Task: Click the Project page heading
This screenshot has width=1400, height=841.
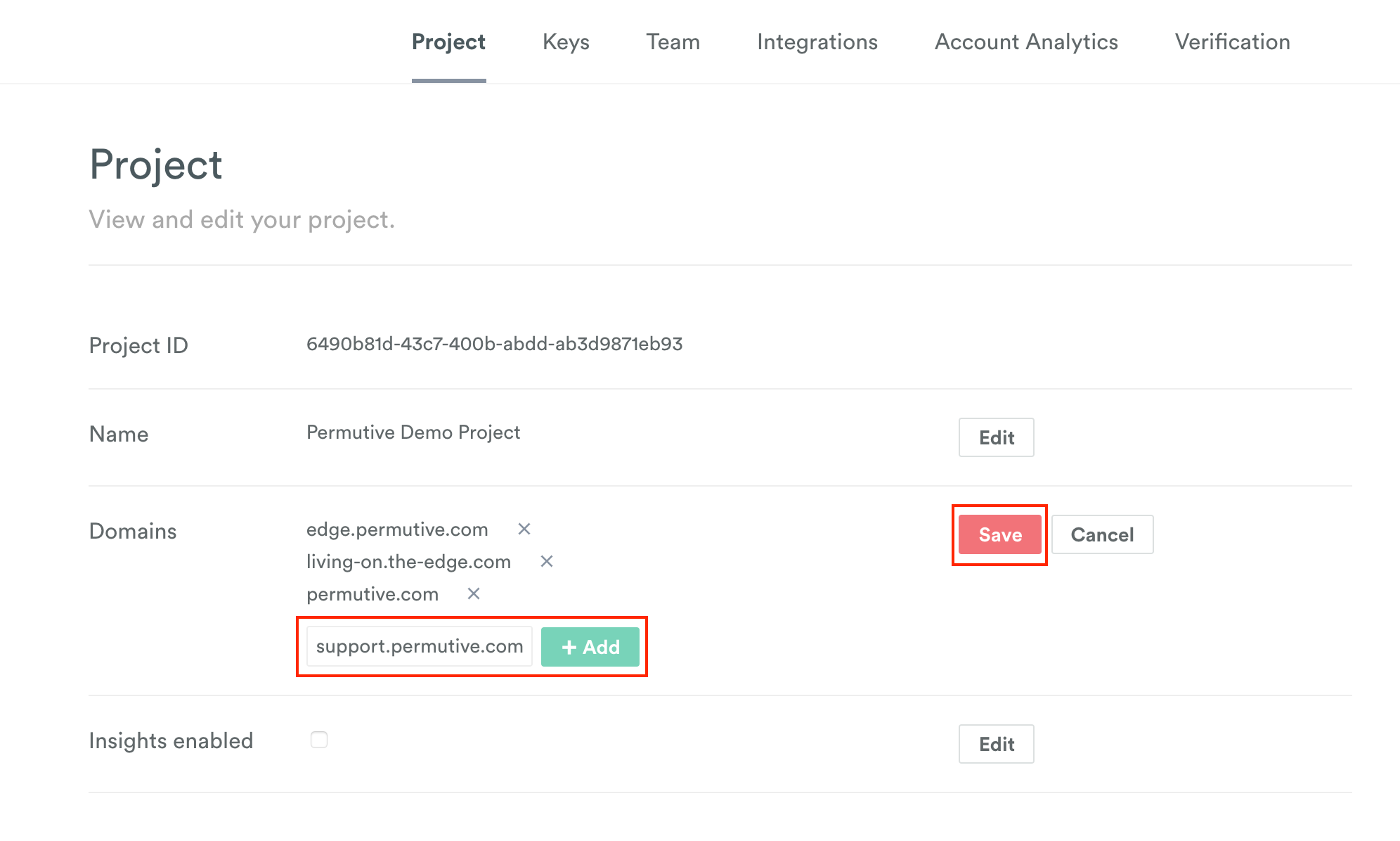Action: (156, 165)
